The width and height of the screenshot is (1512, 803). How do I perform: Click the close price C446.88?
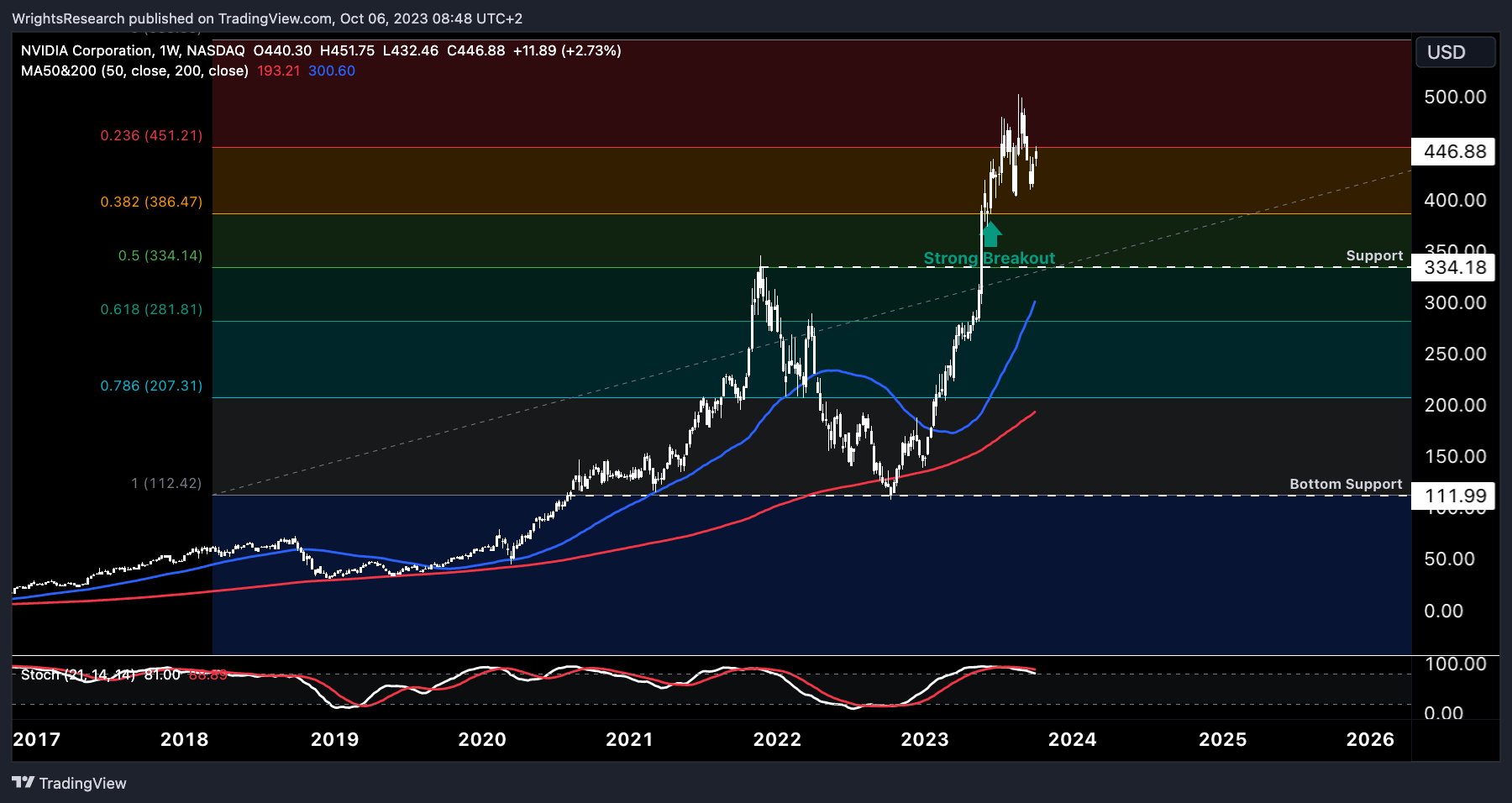[x=475, y=50]
